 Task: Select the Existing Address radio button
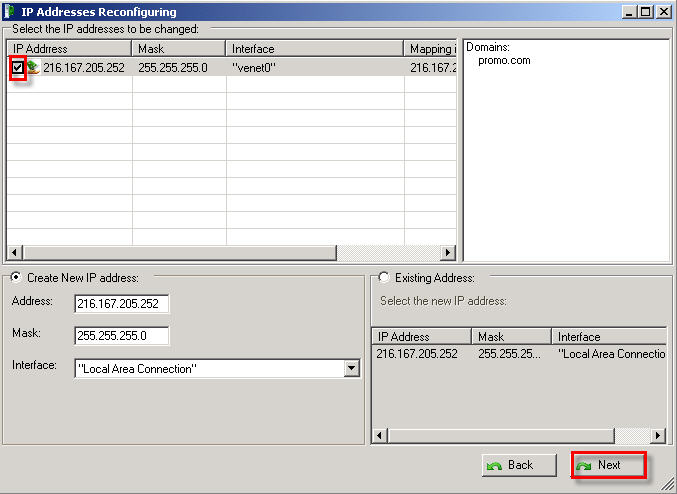pos(384,277)
